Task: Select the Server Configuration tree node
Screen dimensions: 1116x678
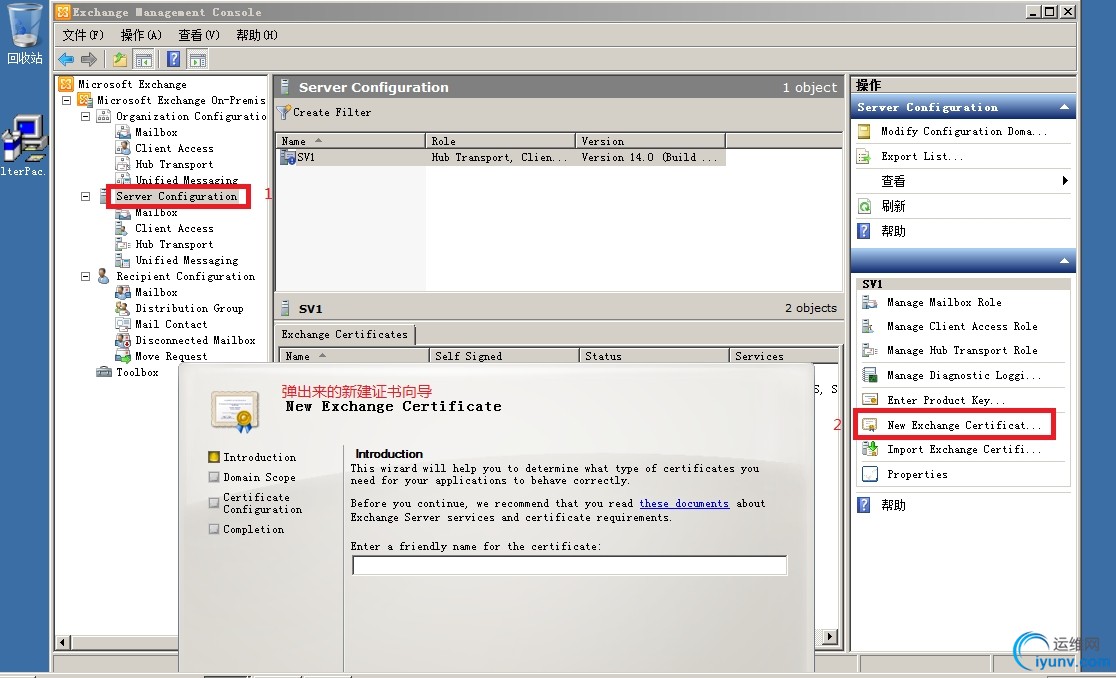Action: click(x=177, y=196)
